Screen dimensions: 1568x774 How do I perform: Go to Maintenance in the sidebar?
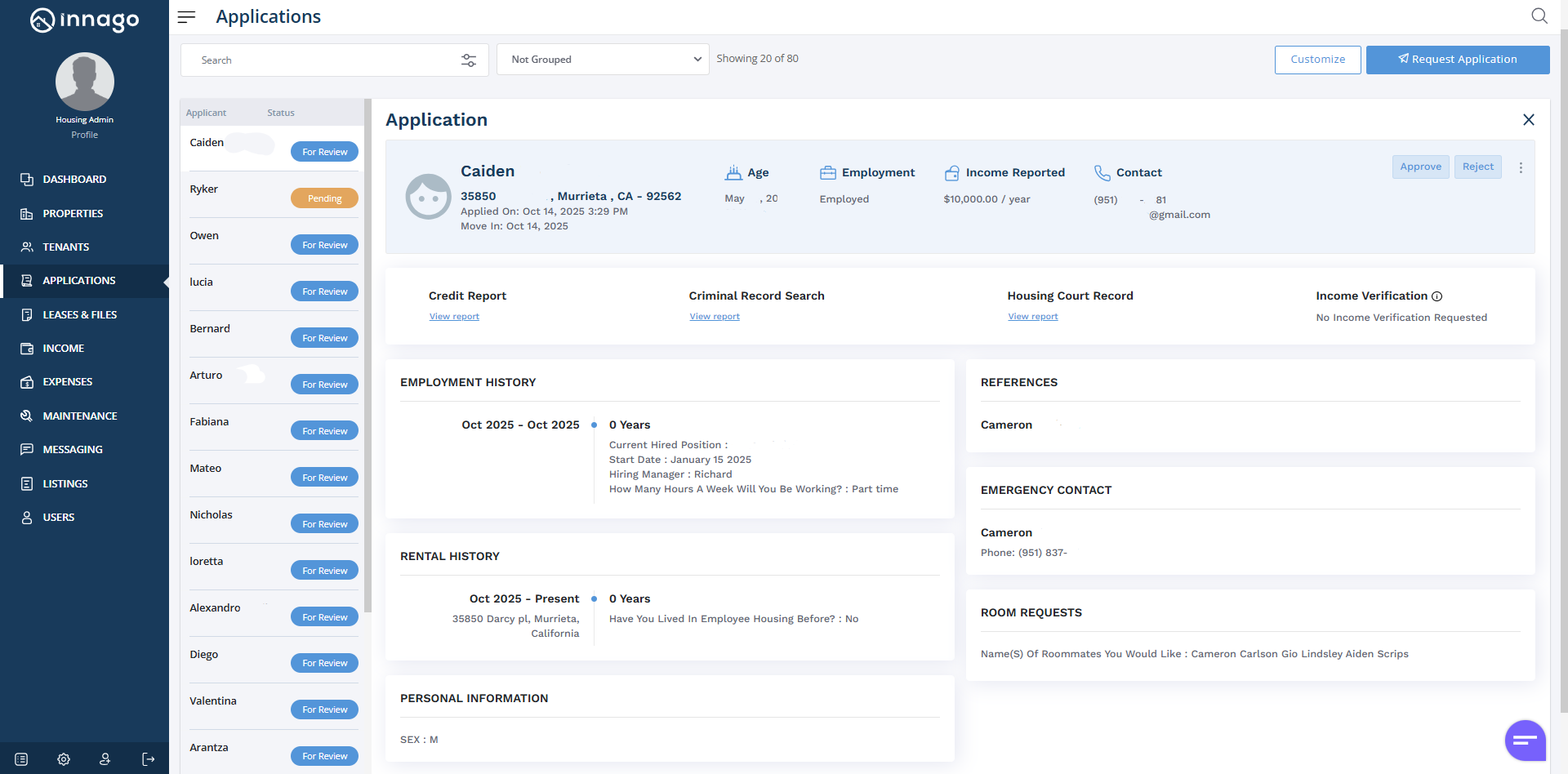(x=79, y=416)
